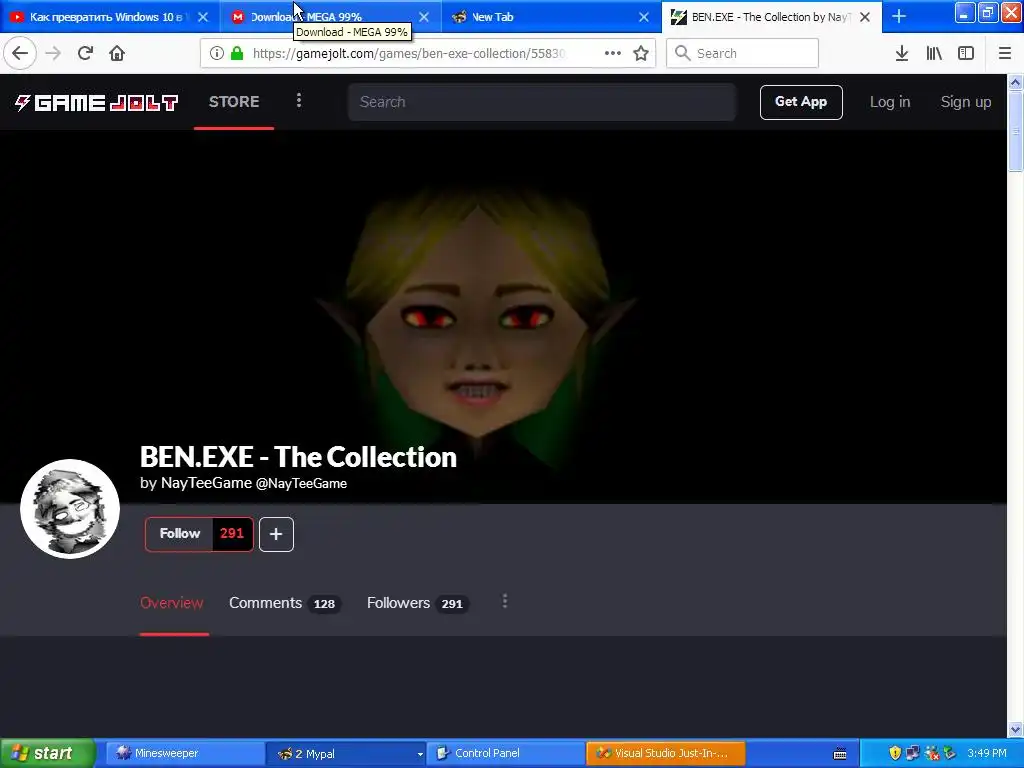Open the 2 Mypal taskbar group
1024x768 pixels.
(346, 754)
